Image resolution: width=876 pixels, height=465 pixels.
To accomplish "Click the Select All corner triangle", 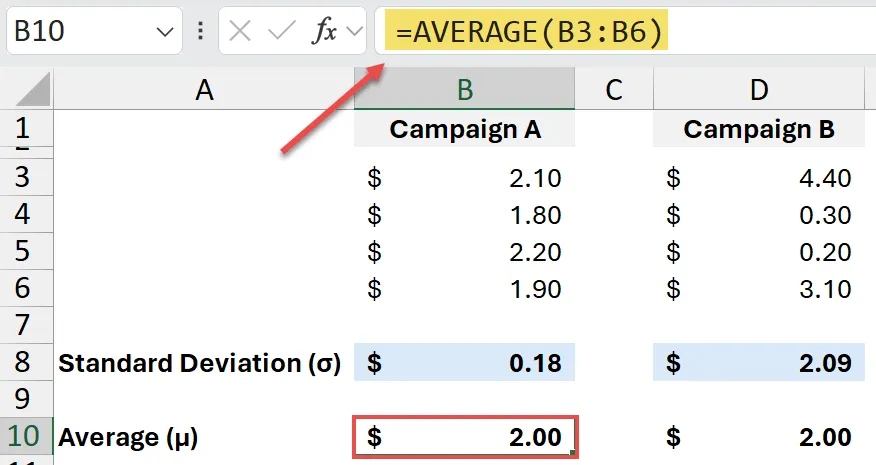I will (x=26, y=91).
